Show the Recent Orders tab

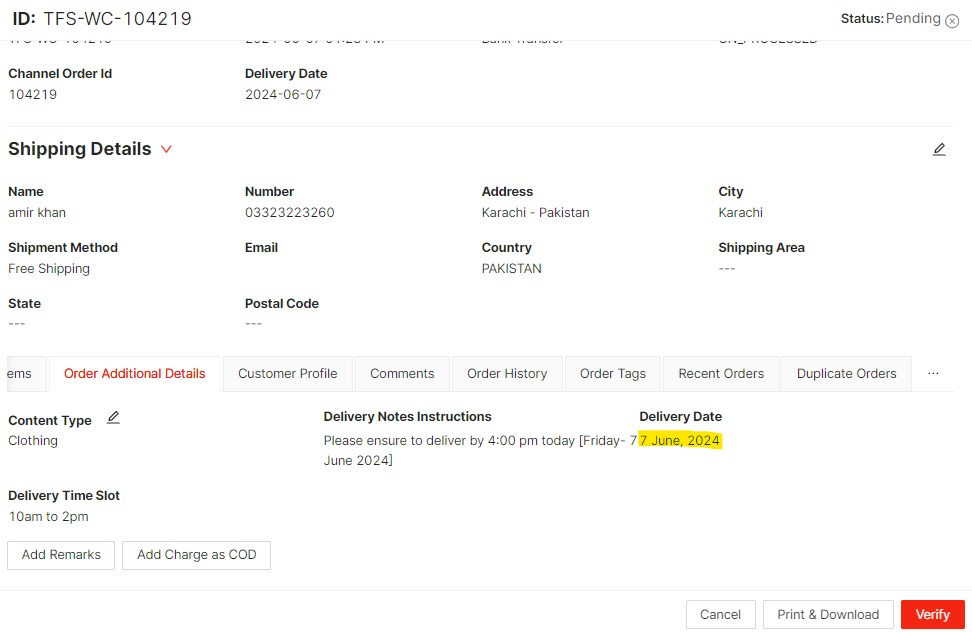[721, 374]
